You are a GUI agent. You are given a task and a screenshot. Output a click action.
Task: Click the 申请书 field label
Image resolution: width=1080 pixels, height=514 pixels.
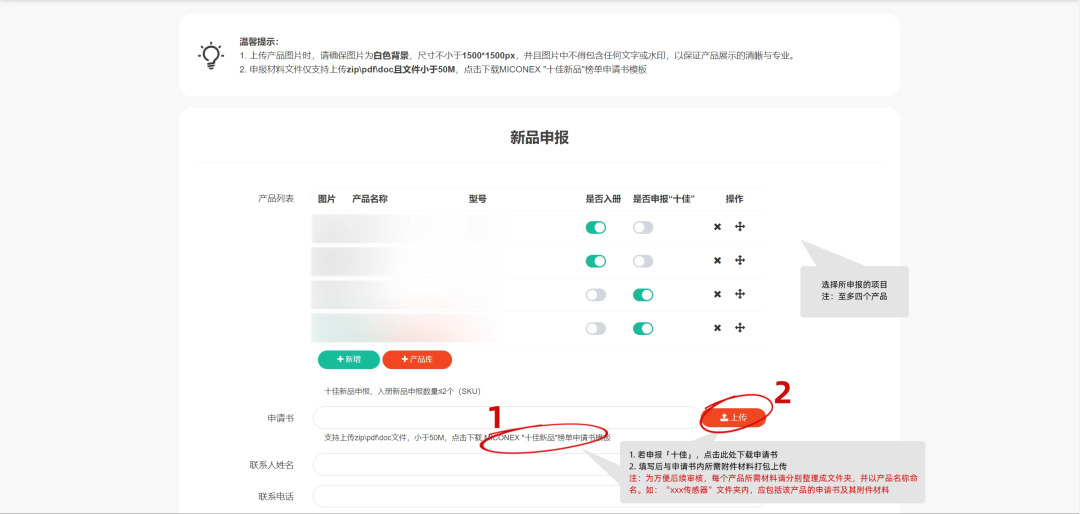(x=281, y=418)
